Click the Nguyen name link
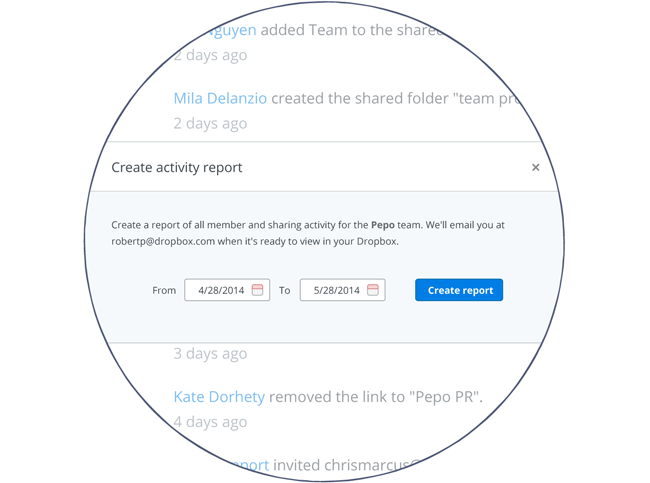The image size is (650, 483). 231,31
